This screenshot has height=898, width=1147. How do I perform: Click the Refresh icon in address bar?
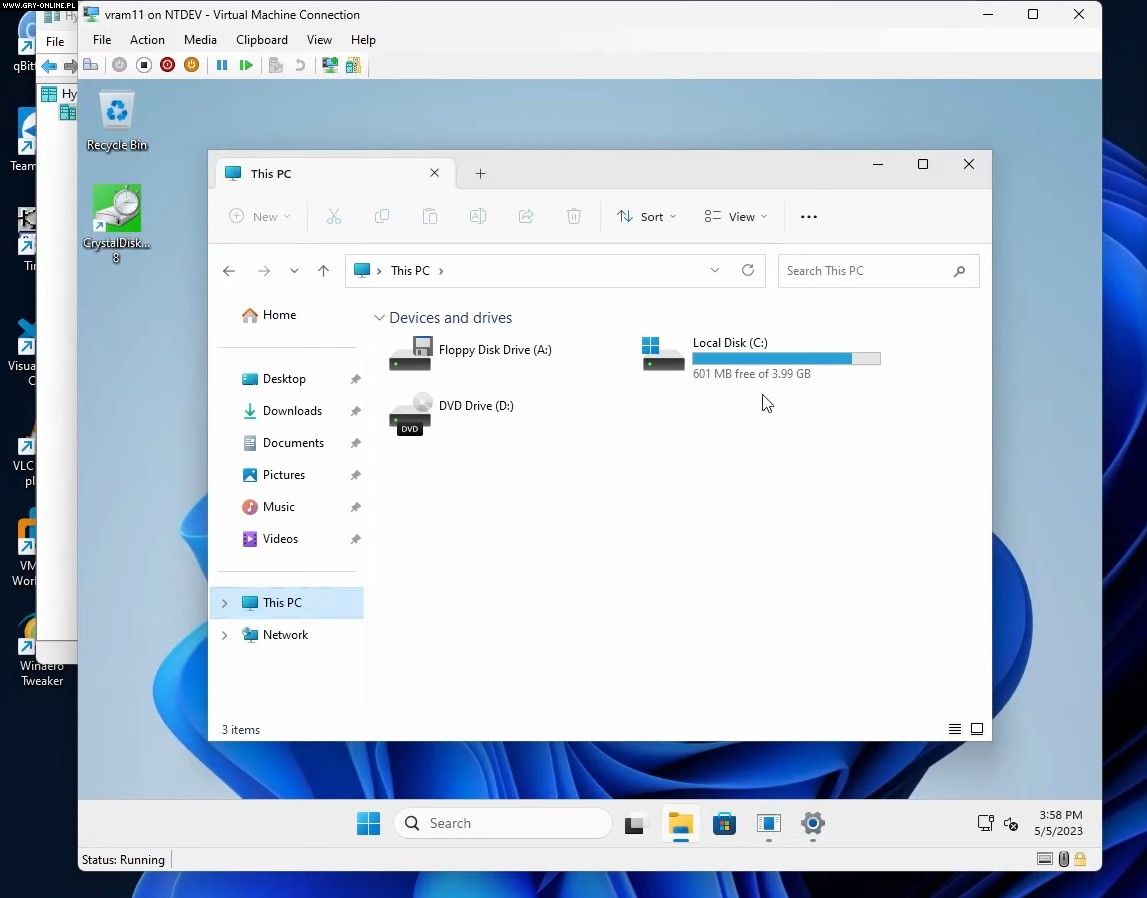[747, 271]
